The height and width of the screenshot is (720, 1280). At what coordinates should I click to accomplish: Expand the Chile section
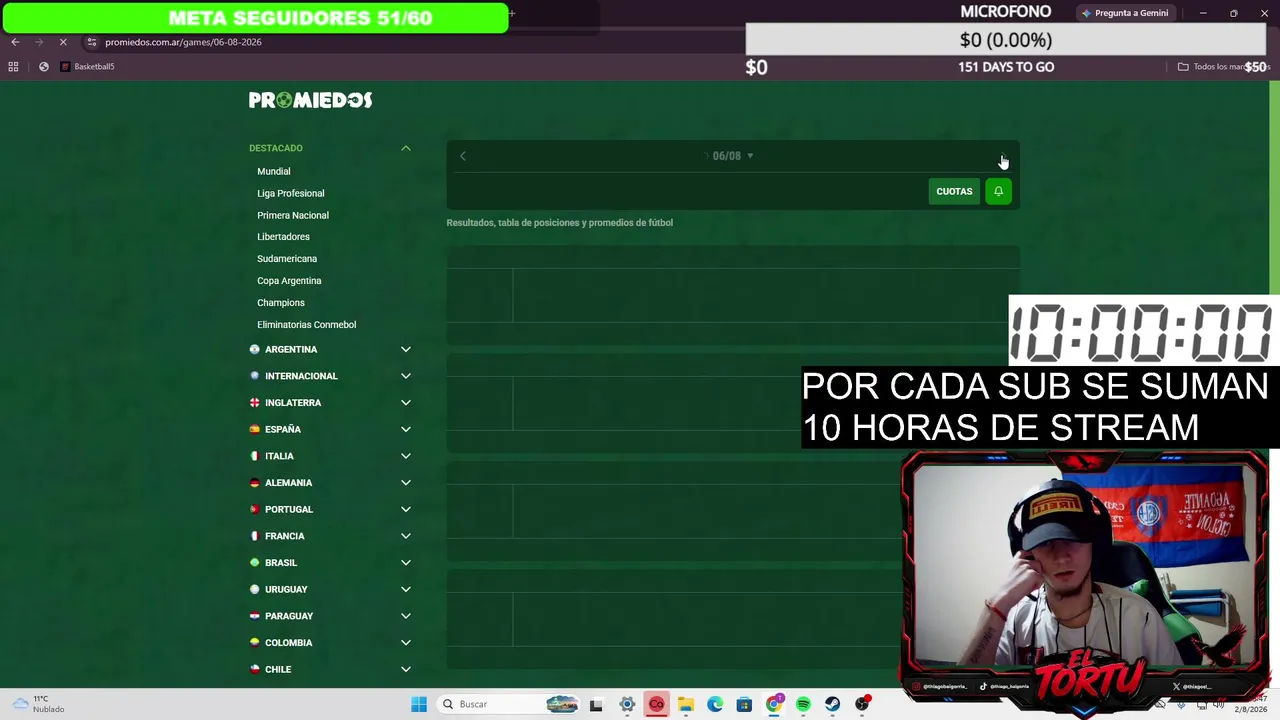point(406,669)
